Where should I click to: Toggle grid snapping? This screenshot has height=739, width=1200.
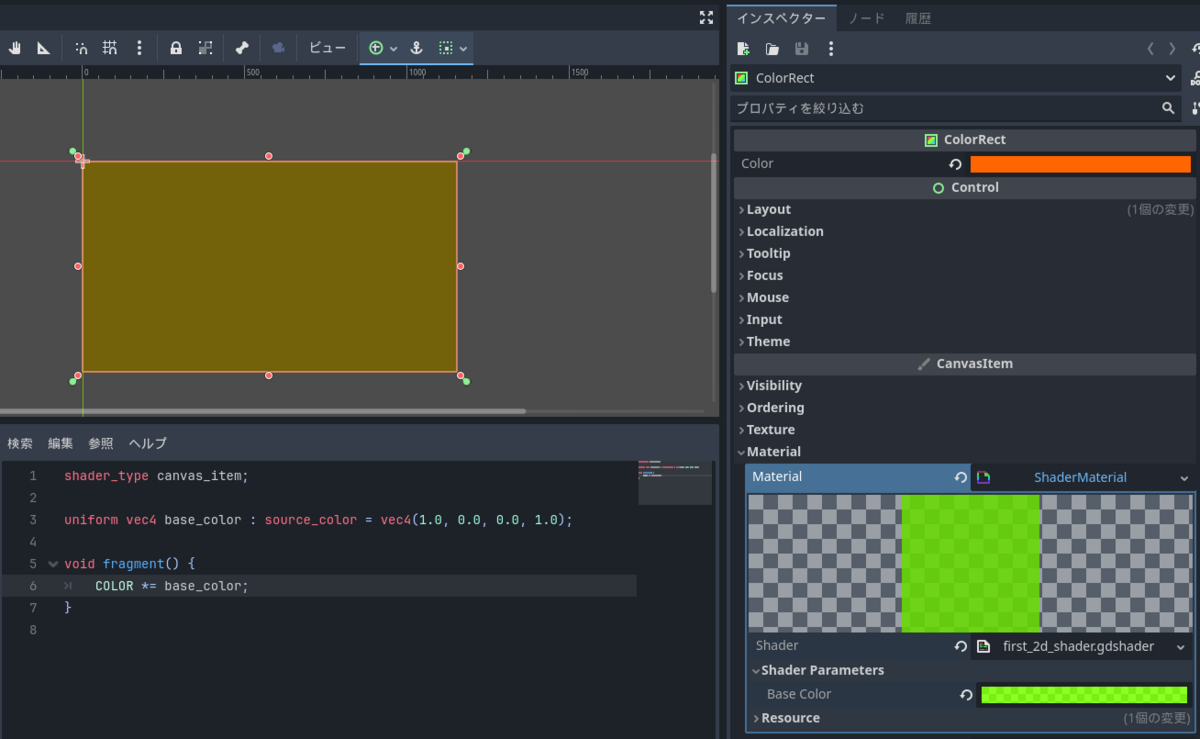[110, 46]
